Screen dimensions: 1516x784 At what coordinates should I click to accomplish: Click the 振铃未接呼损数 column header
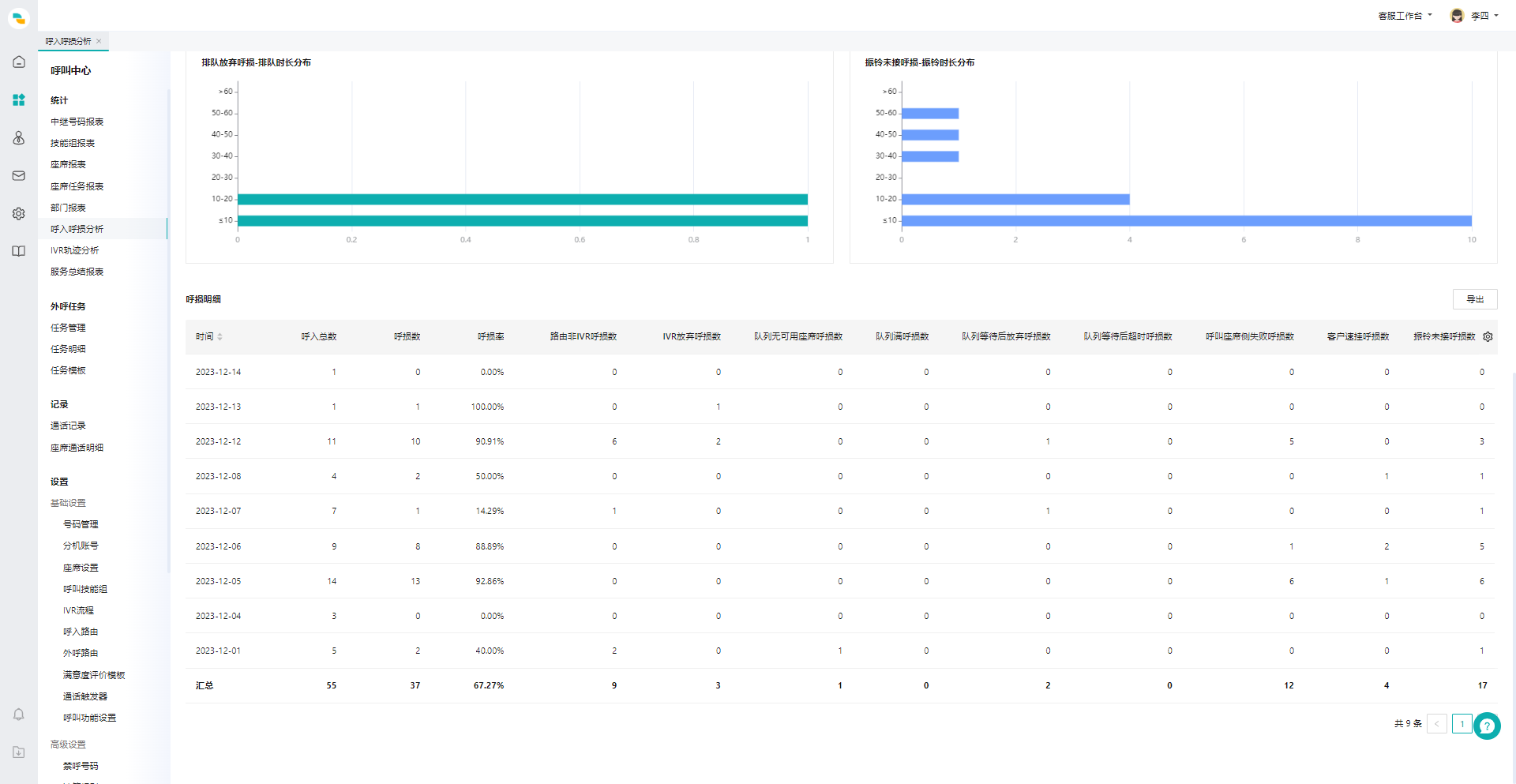click(x=1444, y=336)
